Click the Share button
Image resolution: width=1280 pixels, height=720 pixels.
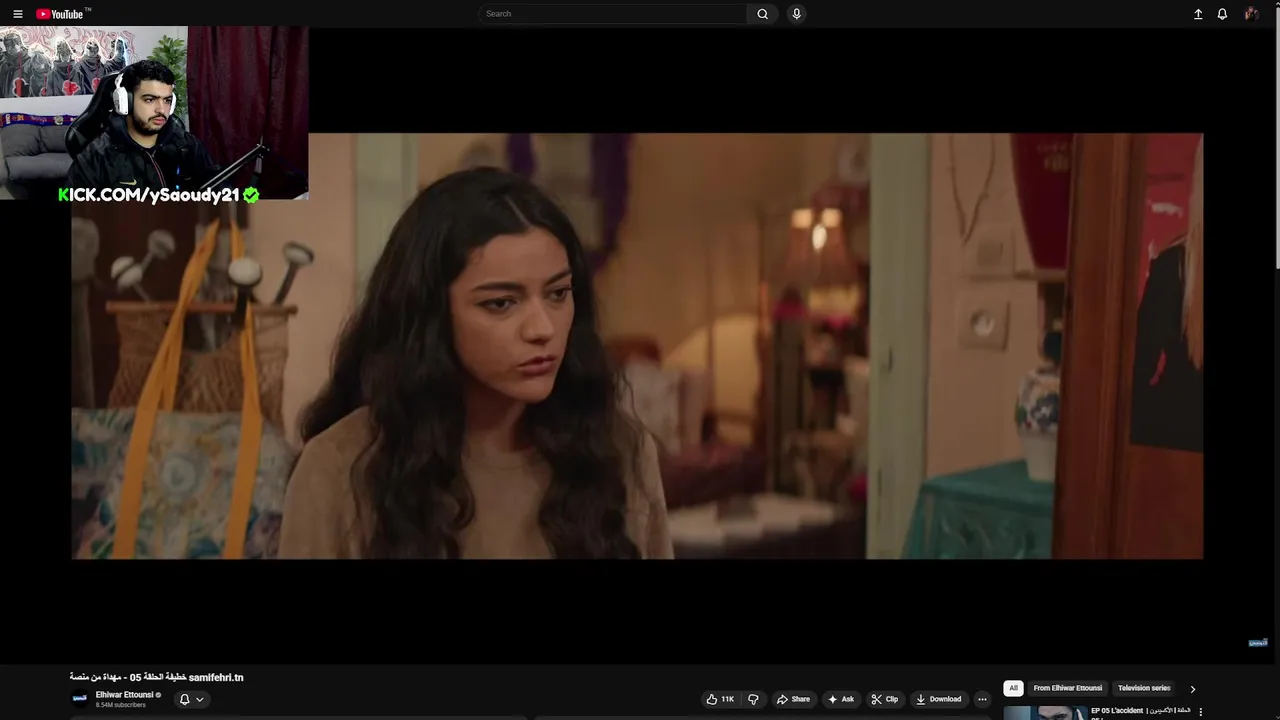pos(793,699)
